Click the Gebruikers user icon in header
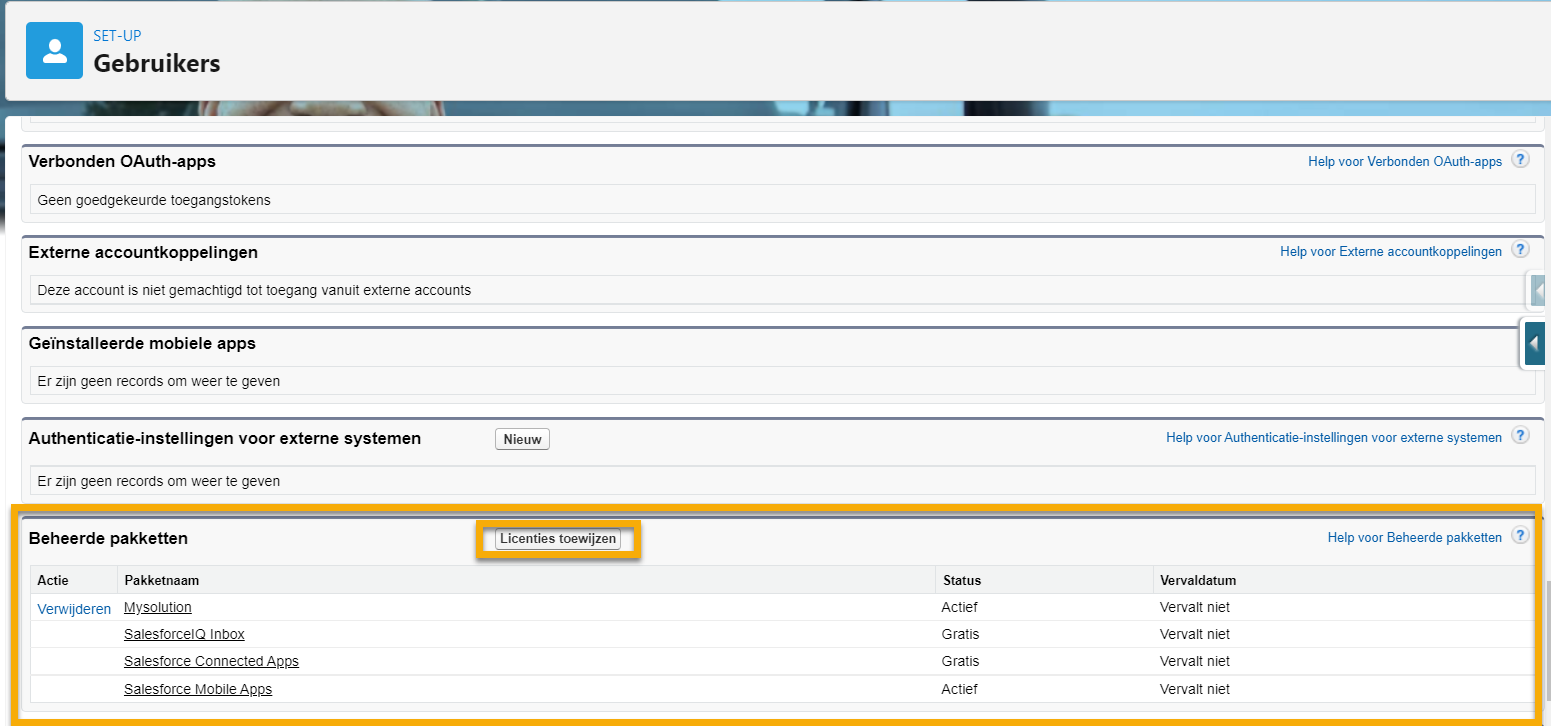This screenshot has height=726, width=1551. tap(54, 50)
